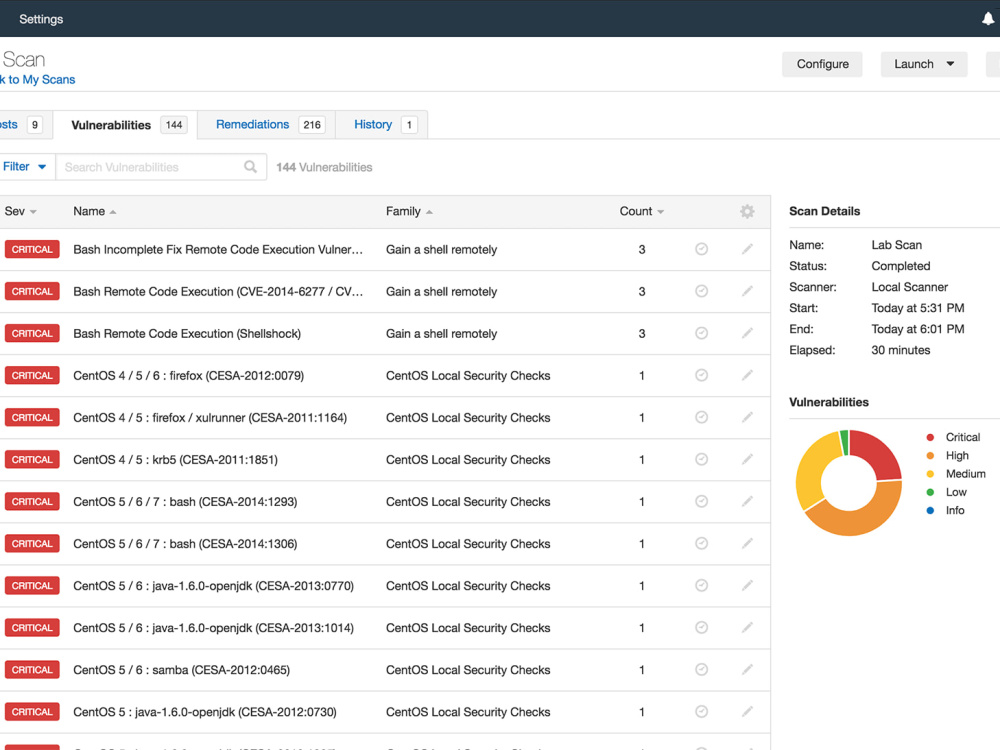Edit Bash Incomplete Fix row pencil icon
Screen dimensions: 1000x750
[747, 249]
